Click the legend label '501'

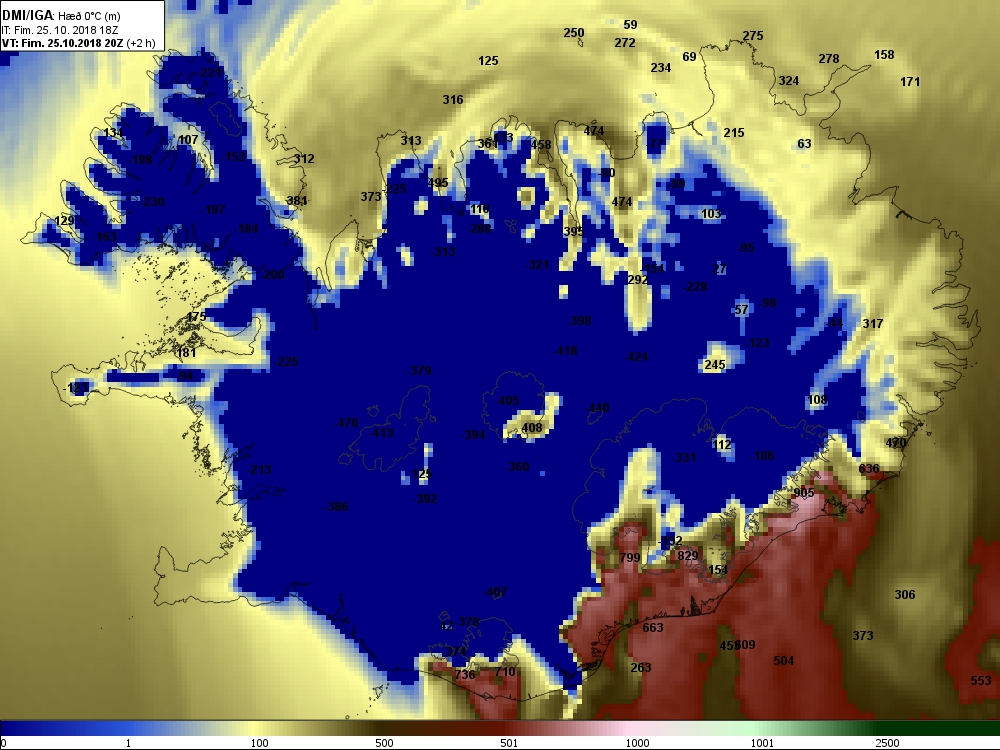(509, 743)
